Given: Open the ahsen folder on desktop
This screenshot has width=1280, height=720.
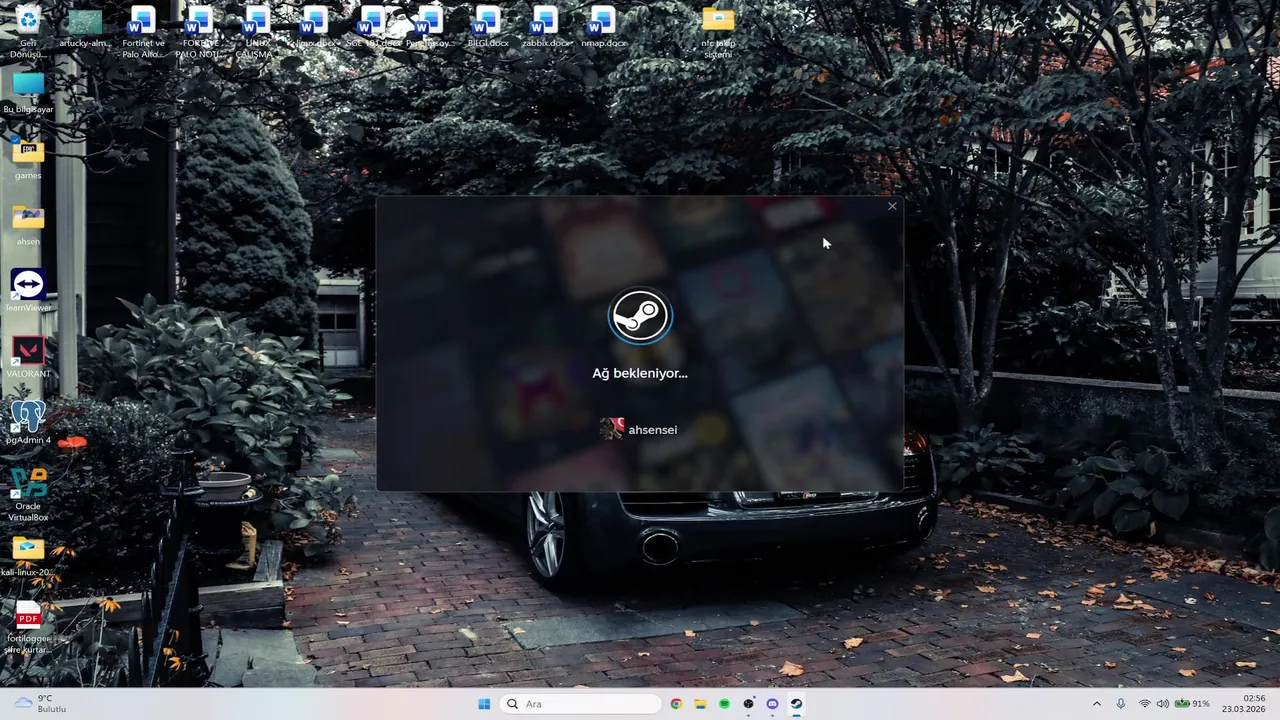Looking at the screenshot, I should [28, 225].
